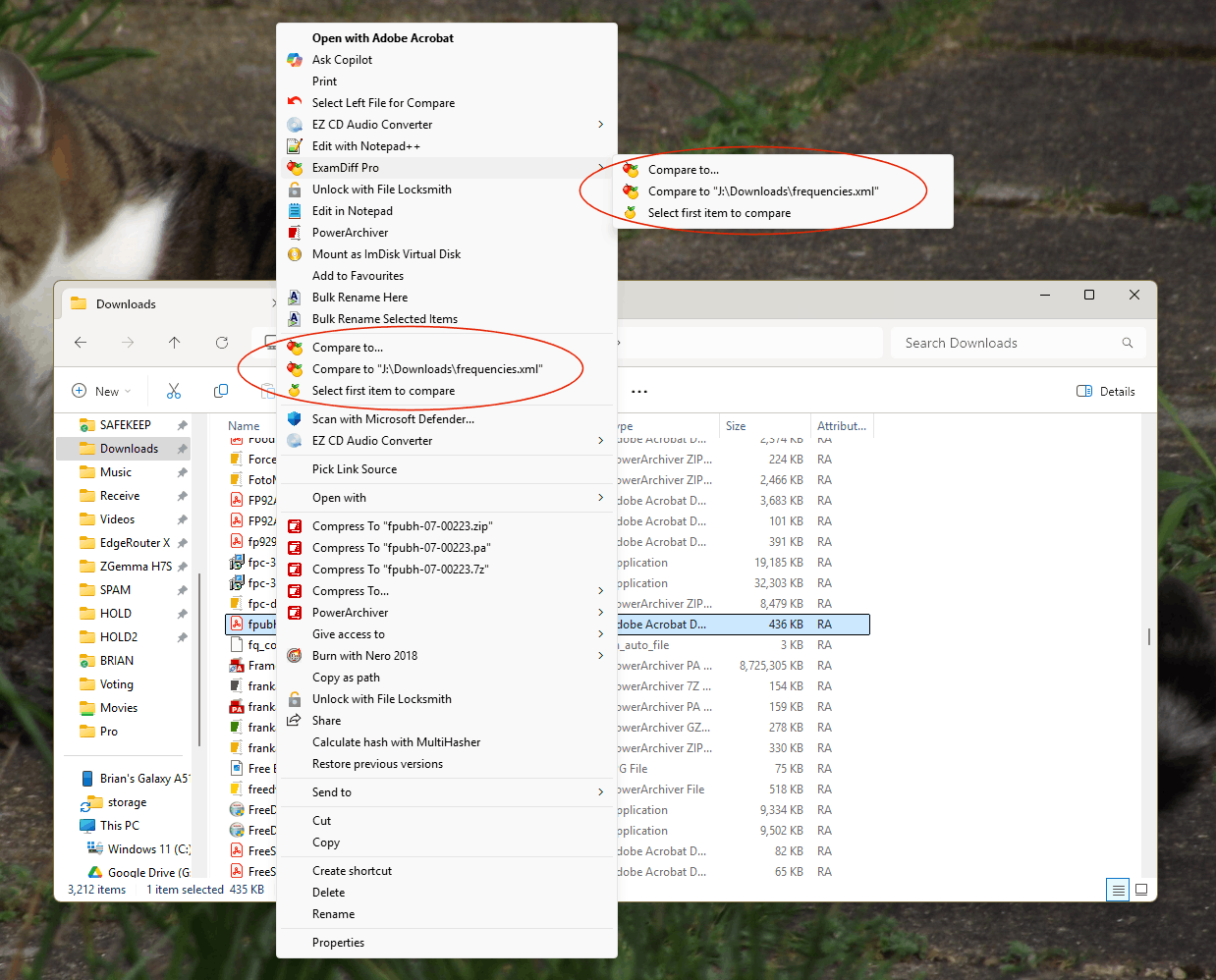
Task: Click the Back arrow in Explorer
Action: [81, 343]
